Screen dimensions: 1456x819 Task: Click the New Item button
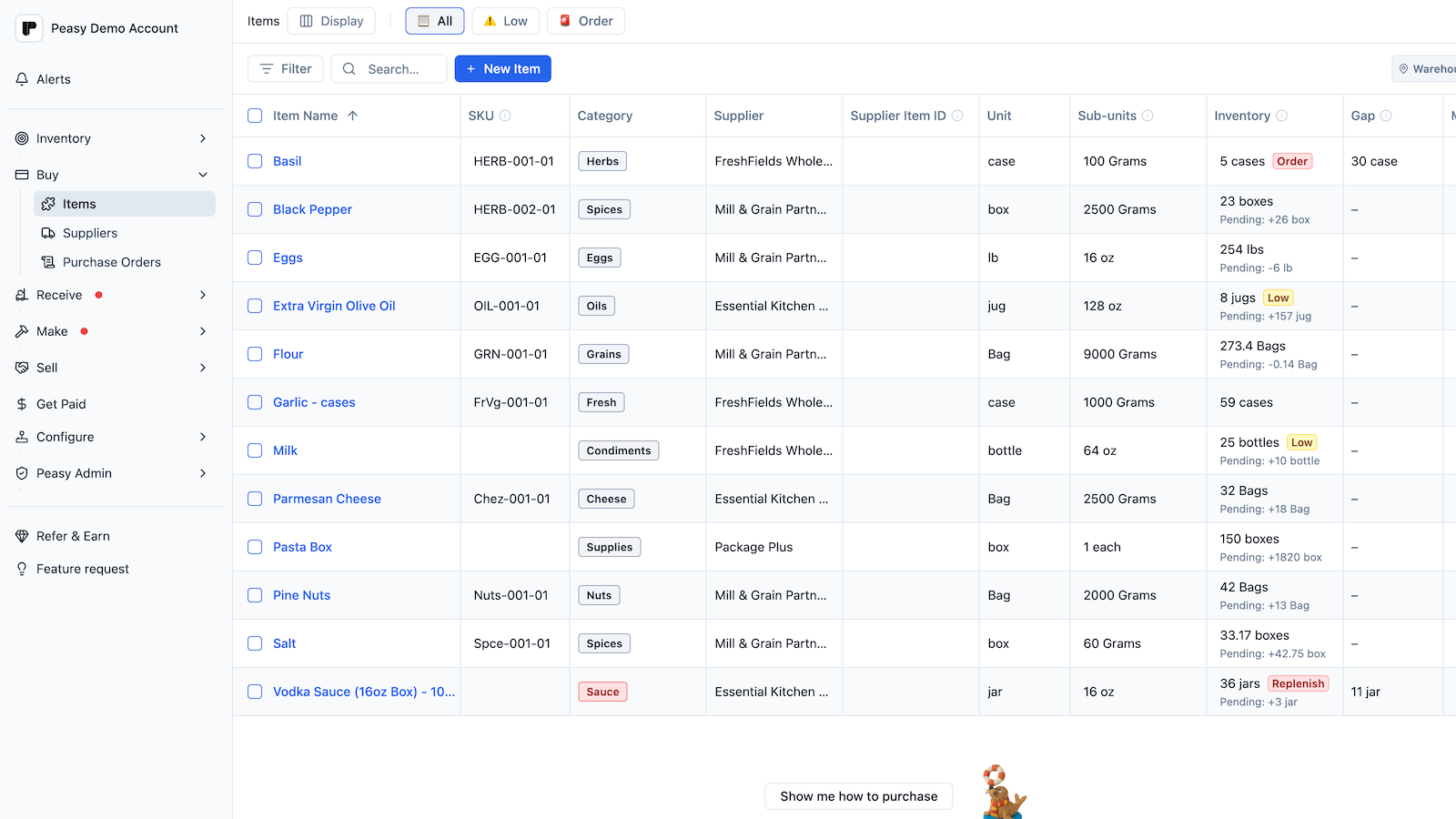[502, 68]
